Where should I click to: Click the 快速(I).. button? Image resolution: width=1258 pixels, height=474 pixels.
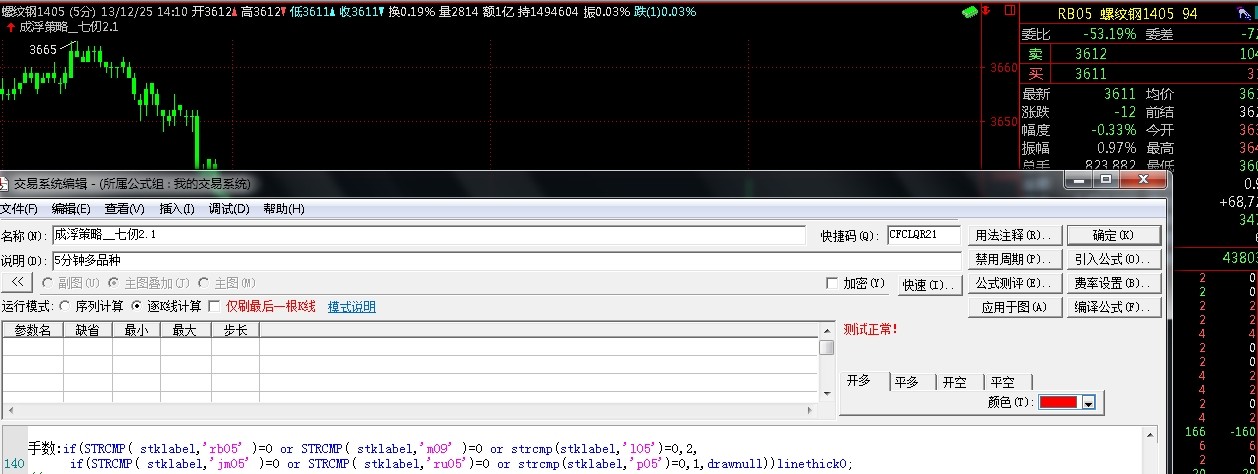928,285
